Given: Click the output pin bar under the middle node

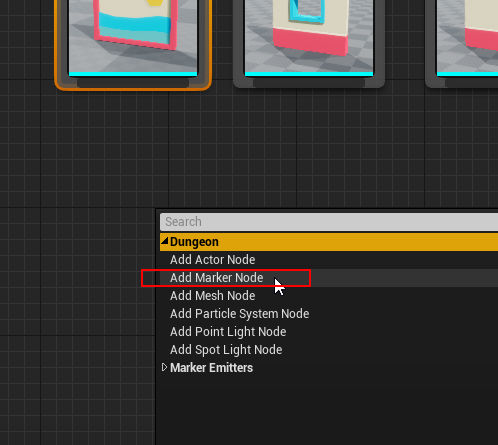Looking at the screenshot, I should pos(309,82).
